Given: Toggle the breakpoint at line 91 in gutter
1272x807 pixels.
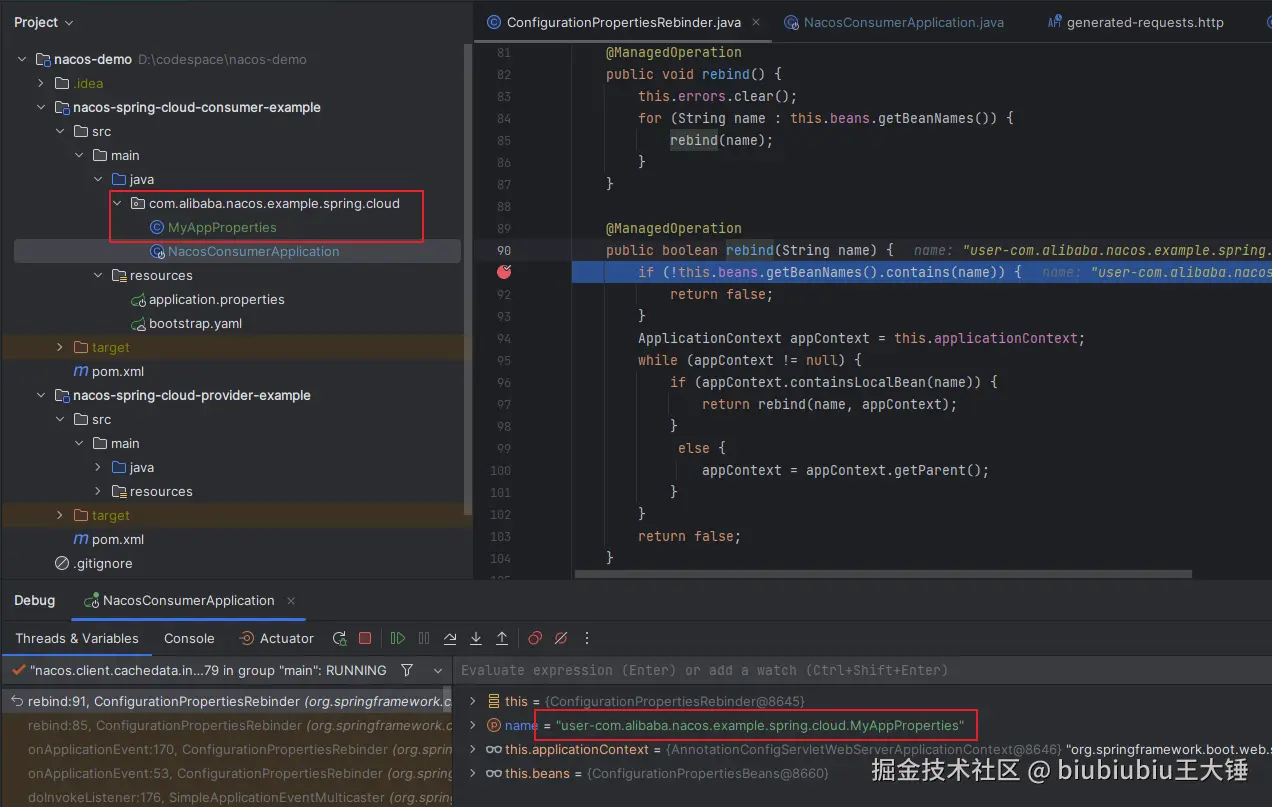Looking at the screenshot, I should (x=504, y=271).
